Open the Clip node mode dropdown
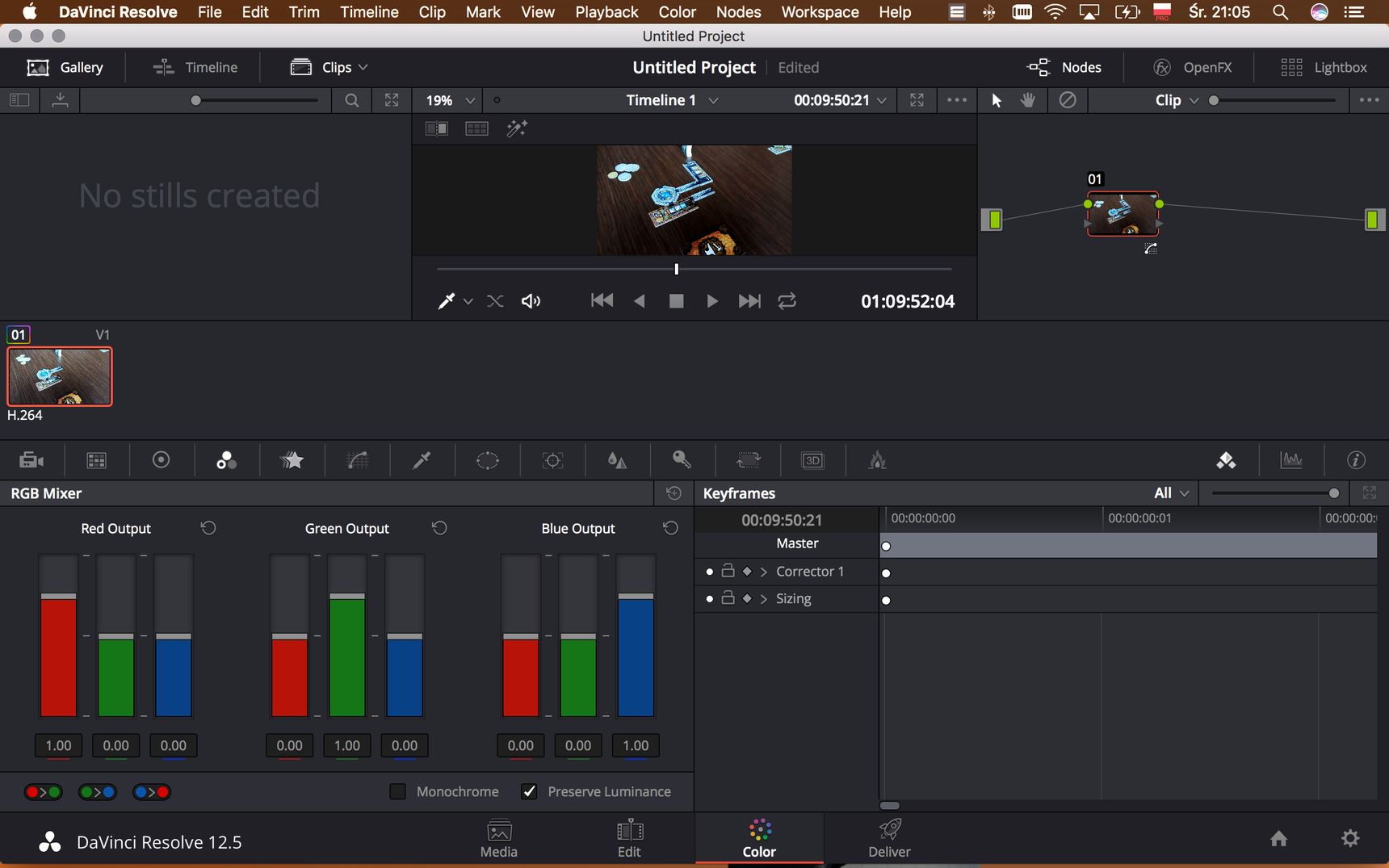Viewport: 1389px width, 868px height. [x=1177, y=100]
